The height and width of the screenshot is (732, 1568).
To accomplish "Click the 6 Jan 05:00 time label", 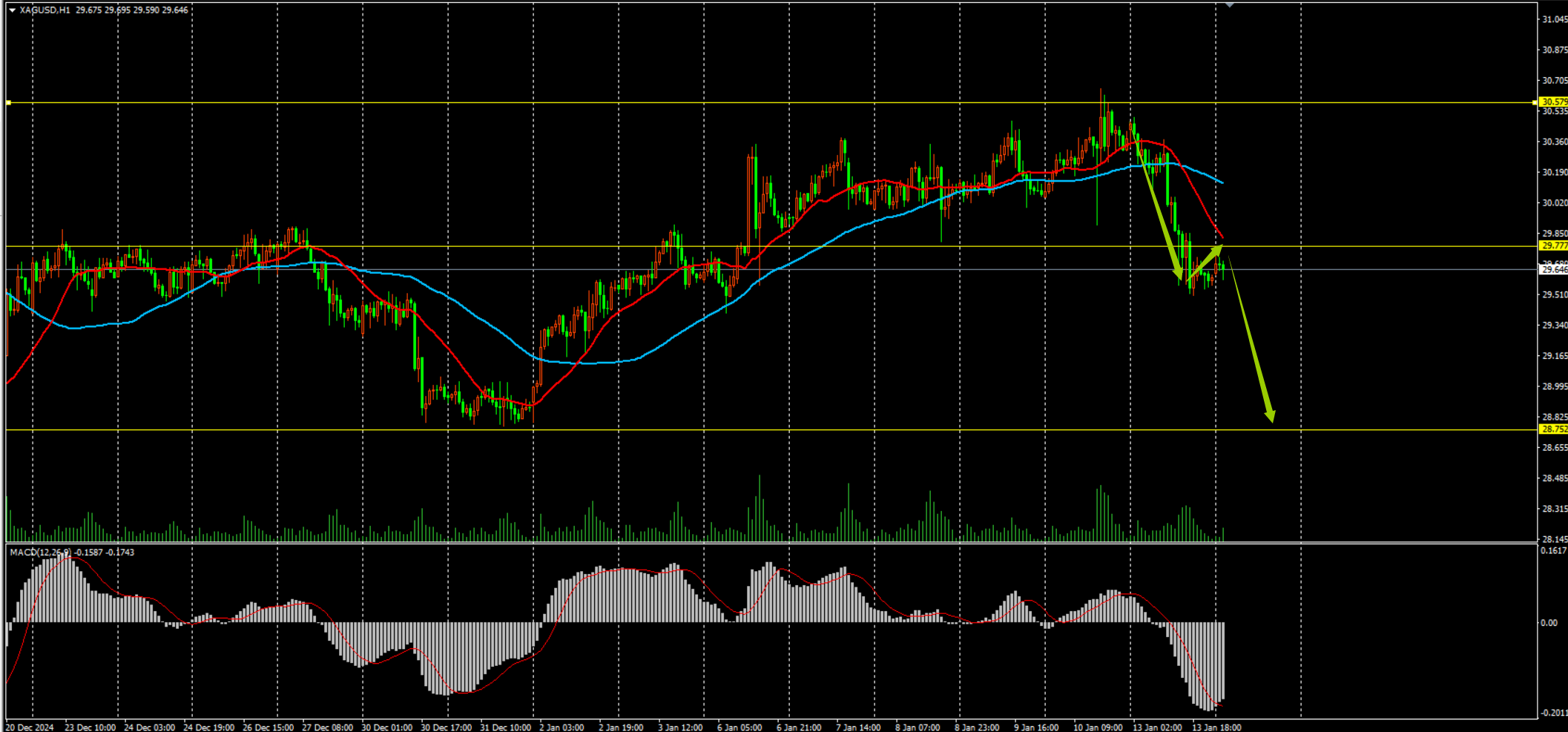I will click(739, 728).
